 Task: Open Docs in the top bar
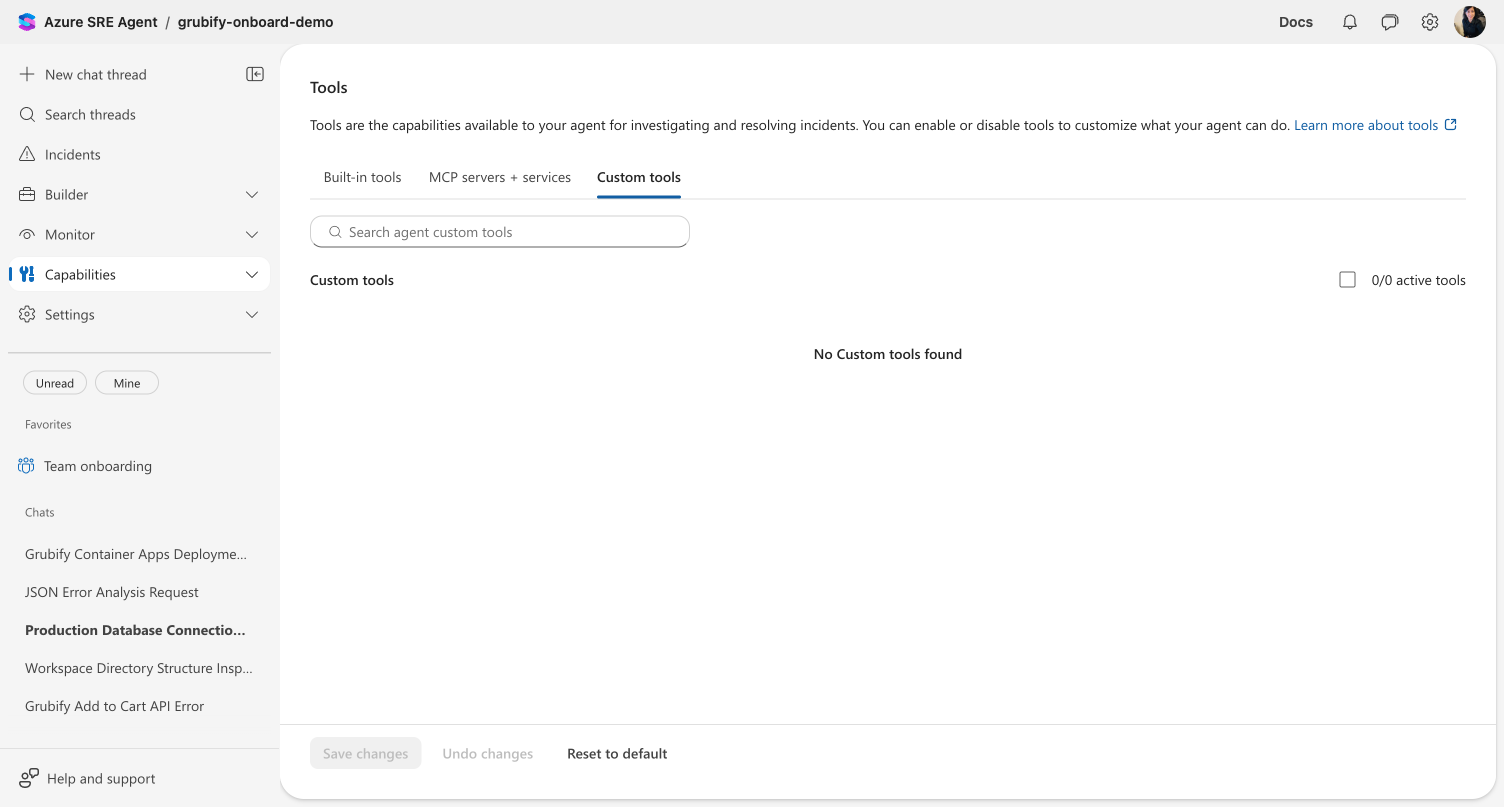pos(1296,22)
